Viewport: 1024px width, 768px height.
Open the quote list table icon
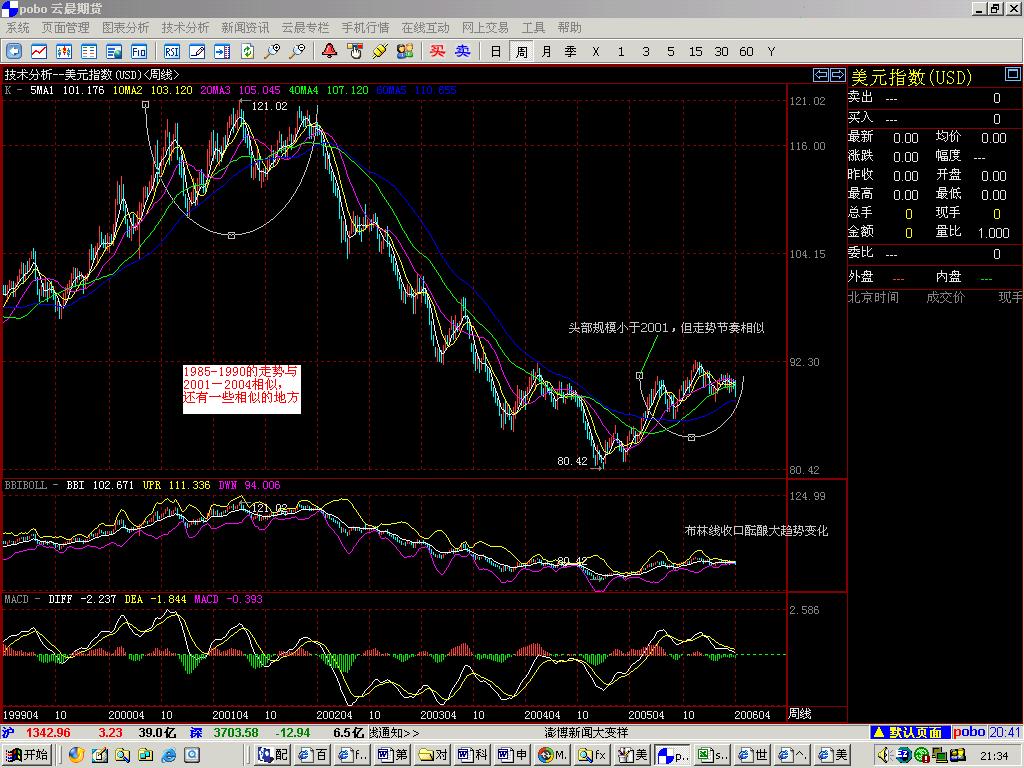[89, 51]
